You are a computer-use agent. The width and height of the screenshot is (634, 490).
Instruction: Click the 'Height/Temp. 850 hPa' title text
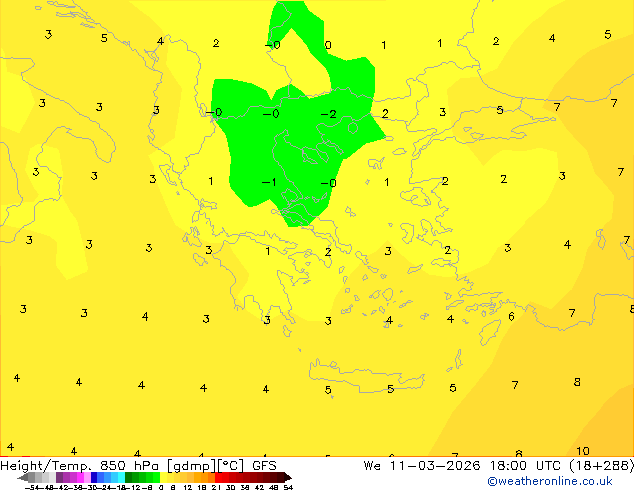pyautogui.click(x=81, y=466)
